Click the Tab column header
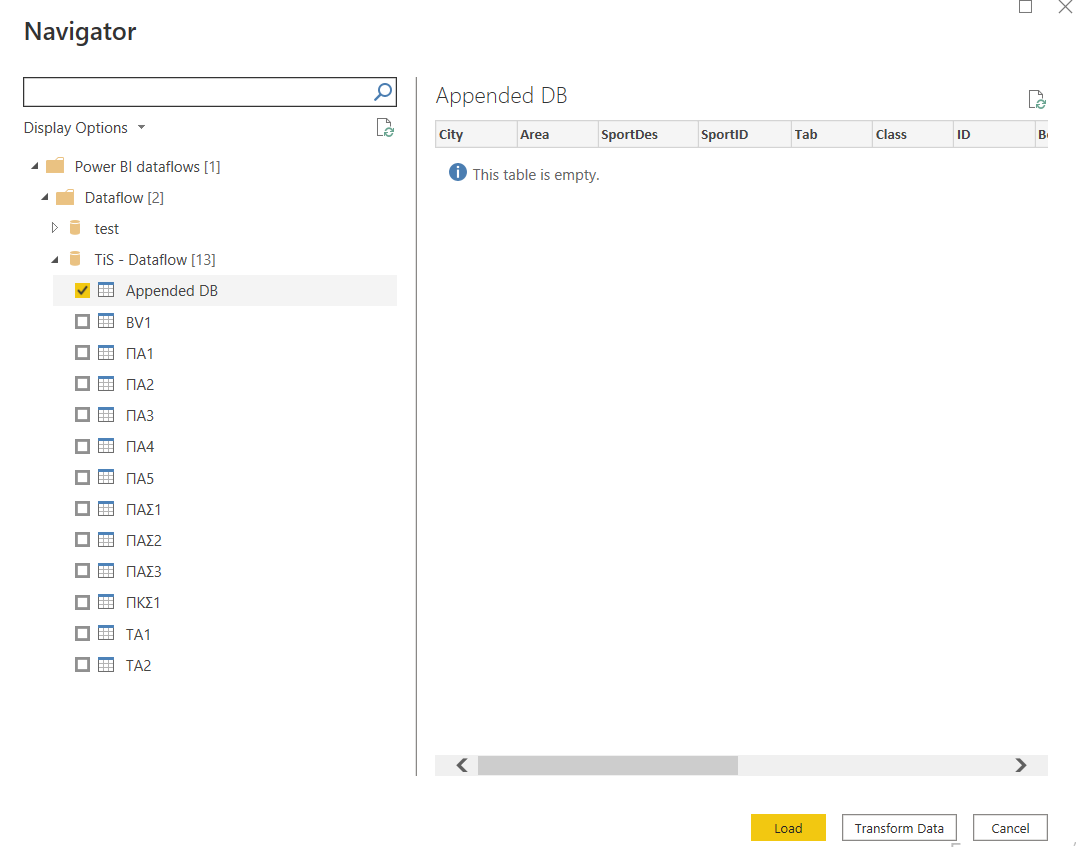1076x847 pixels. click(832, 135)
